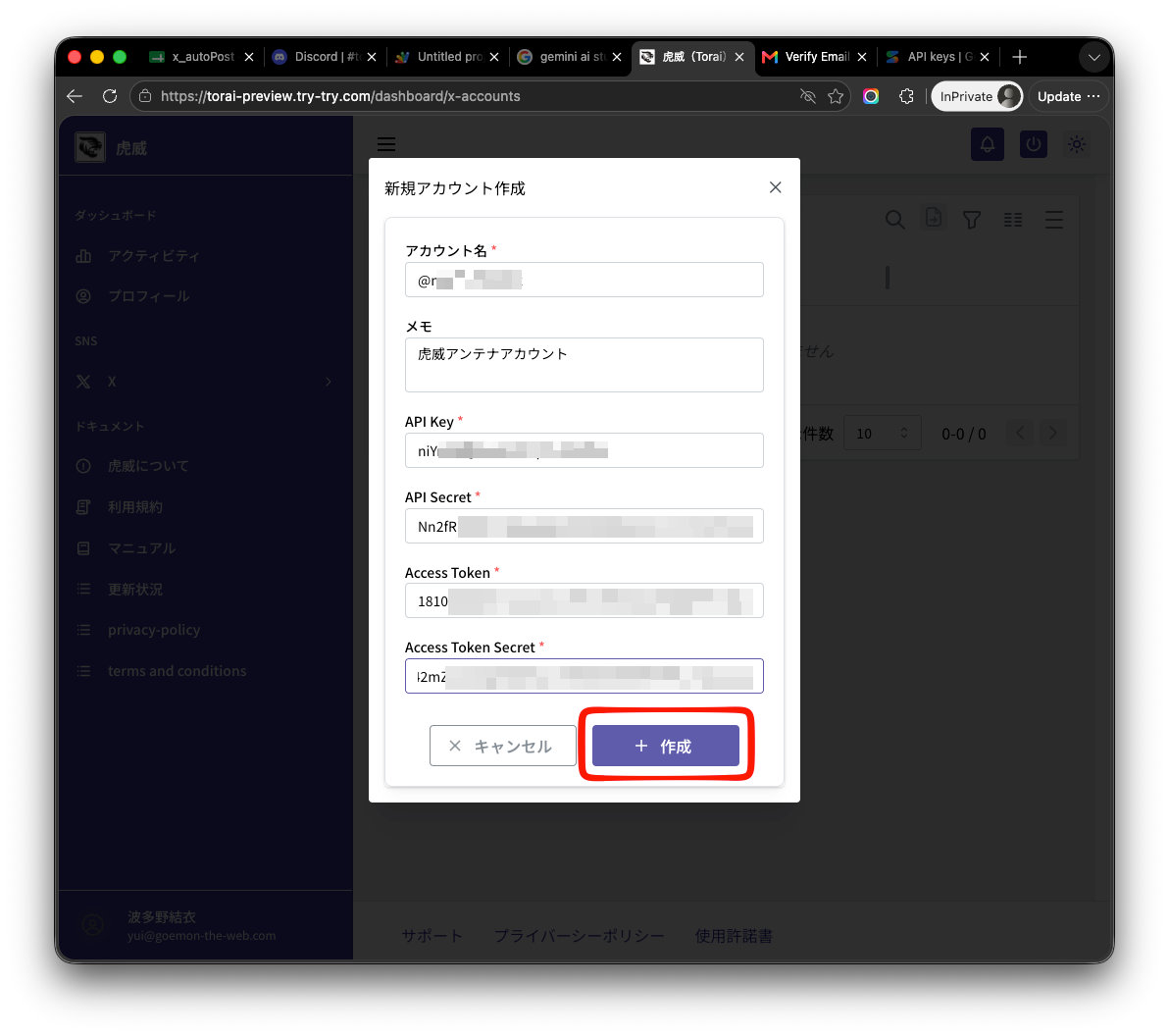This screenshot has height=1036, width=1169.
Task: Click the プライバシーポリシー footer link
Action: coord(579,936)
